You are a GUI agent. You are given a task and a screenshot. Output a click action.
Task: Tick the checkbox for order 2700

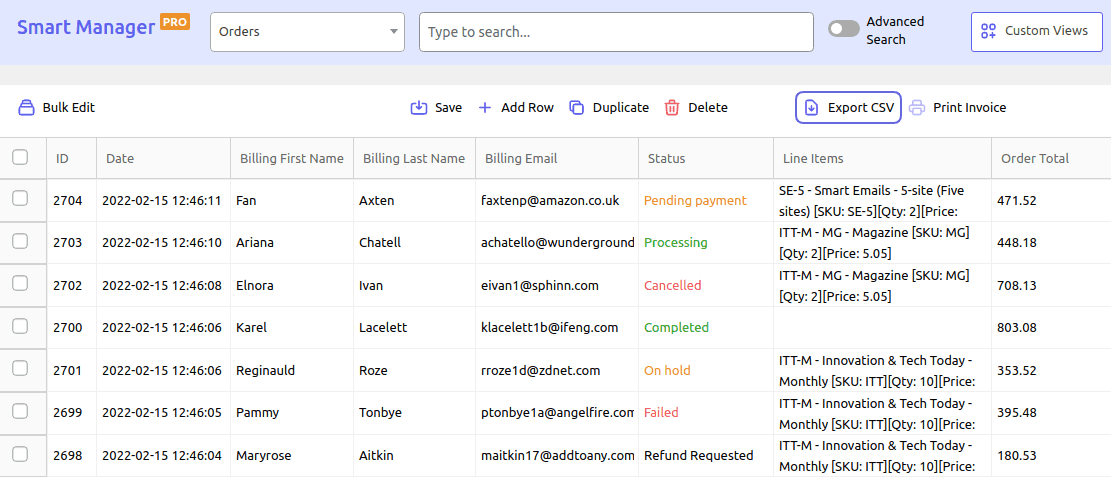[x=20, y=326]
